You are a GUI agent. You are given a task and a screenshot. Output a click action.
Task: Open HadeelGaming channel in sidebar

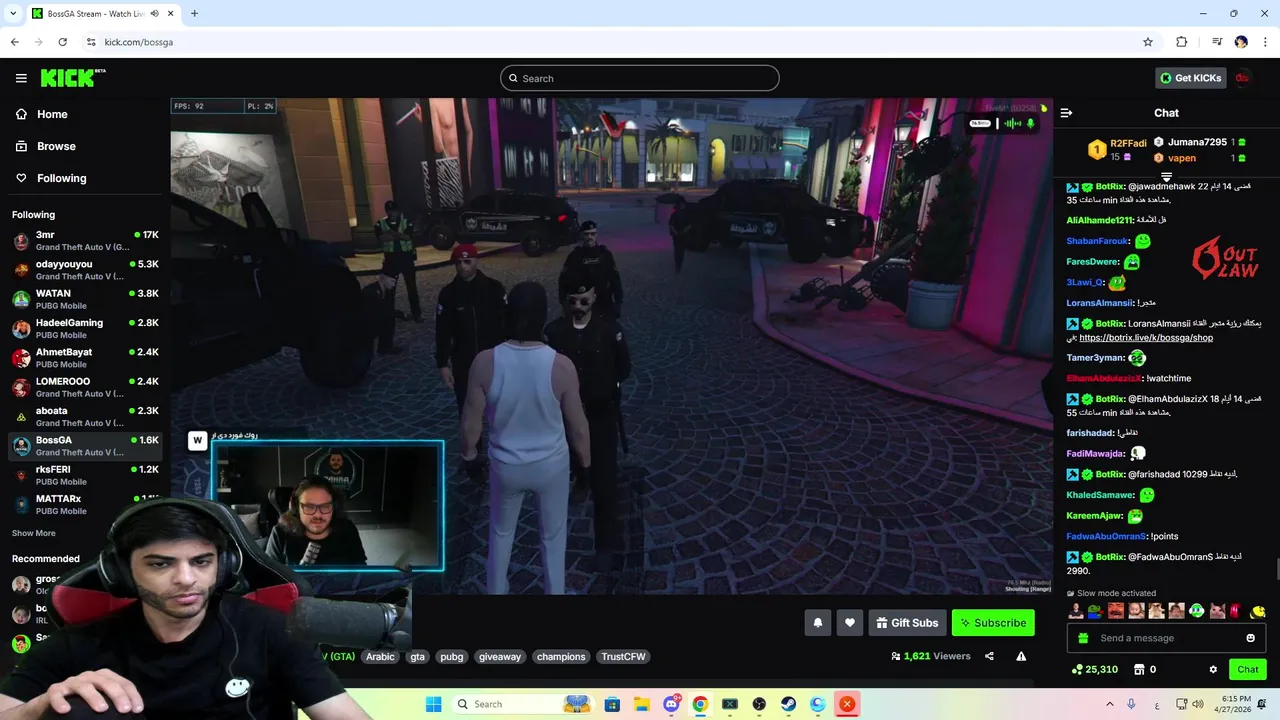click(x=85, y=329)
